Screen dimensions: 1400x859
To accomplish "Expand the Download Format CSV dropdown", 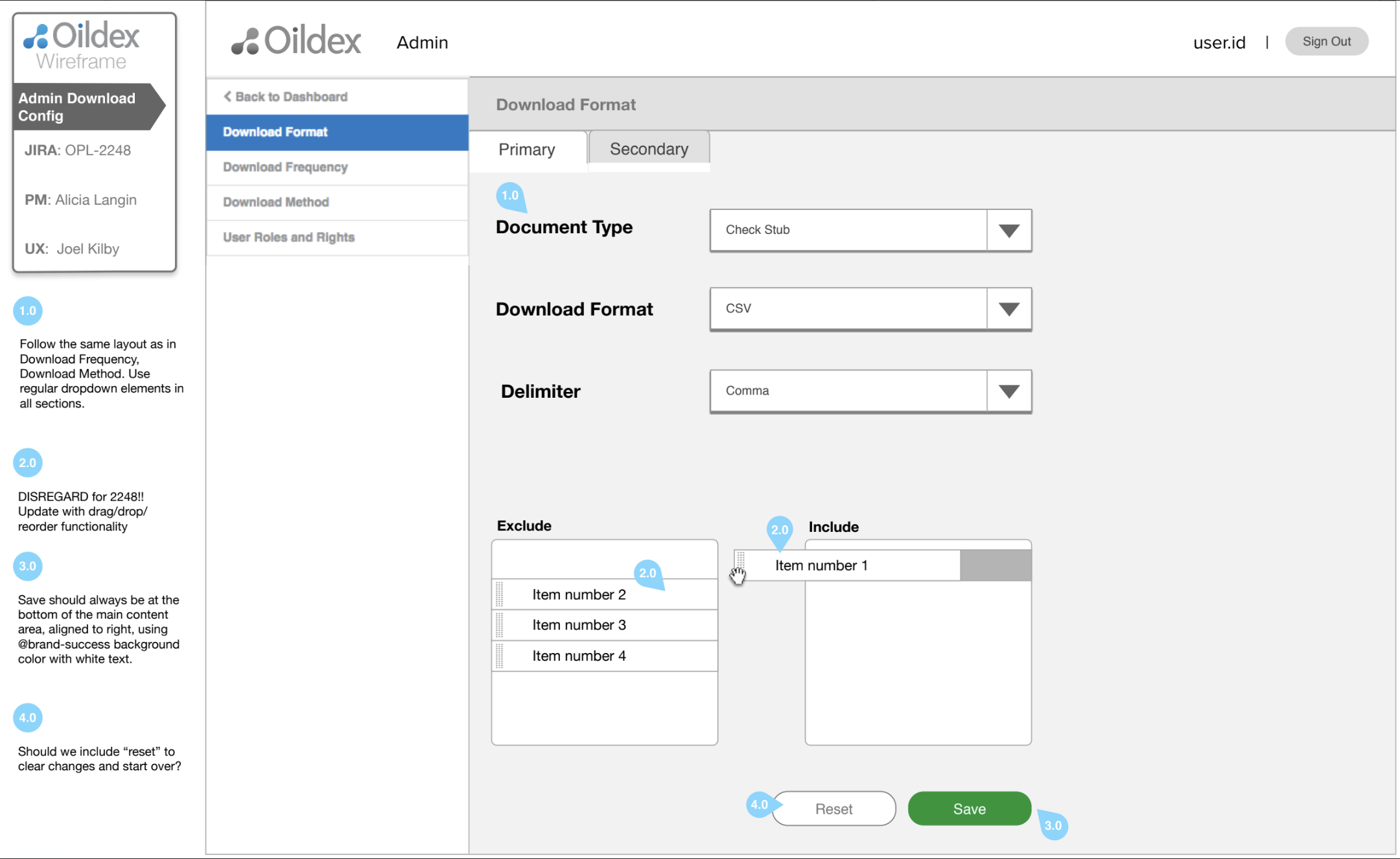I will [1009, 309].
